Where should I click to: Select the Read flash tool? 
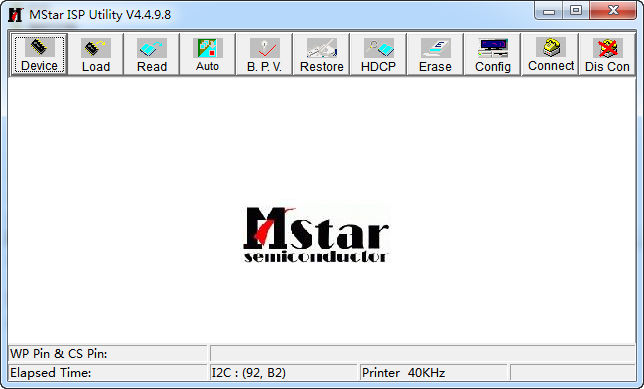tap(152, 54)
